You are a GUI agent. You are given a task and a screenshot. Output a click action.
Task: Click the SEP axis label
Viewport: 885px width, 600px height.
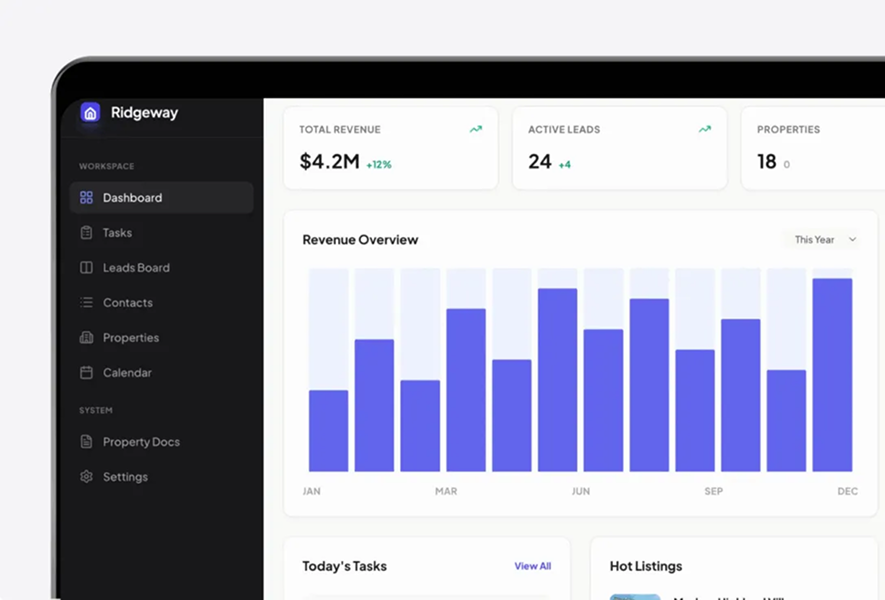tap(713, 491)
